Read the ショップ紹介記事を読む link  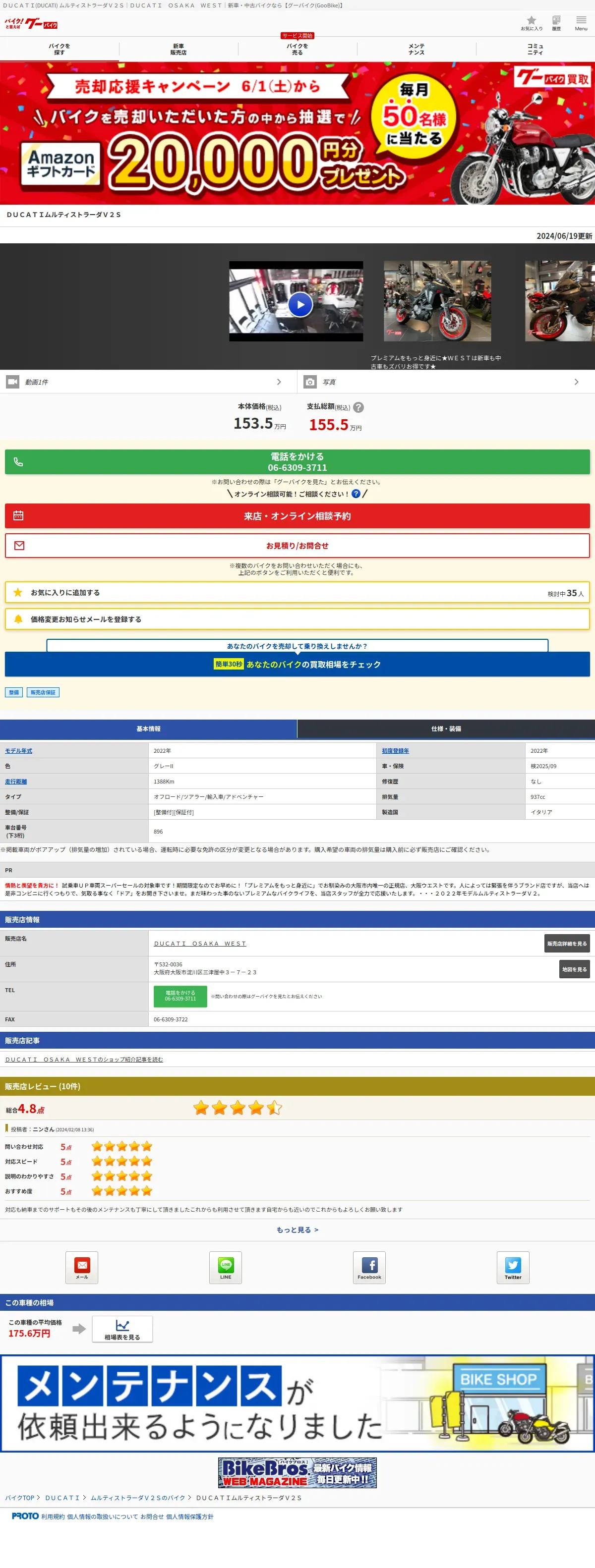pyautogui.click(x=84, y=1059)
